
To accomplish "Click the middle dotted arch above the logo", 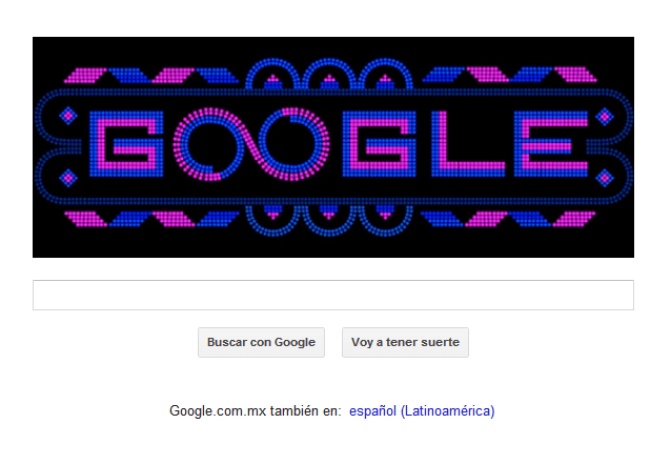I will 329,74.
